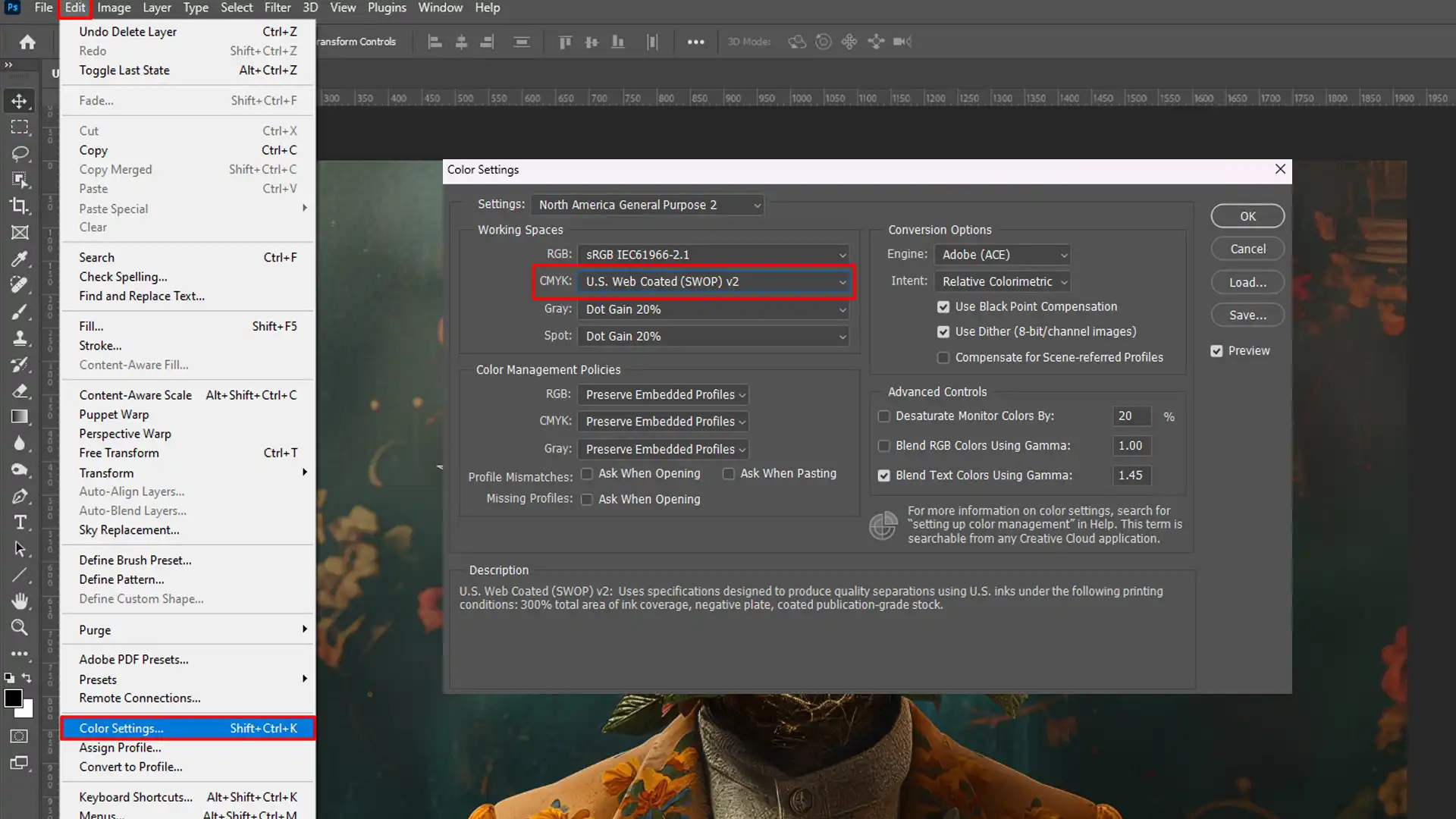Open the conversion Engine dropdown

tap(1003, 255)
